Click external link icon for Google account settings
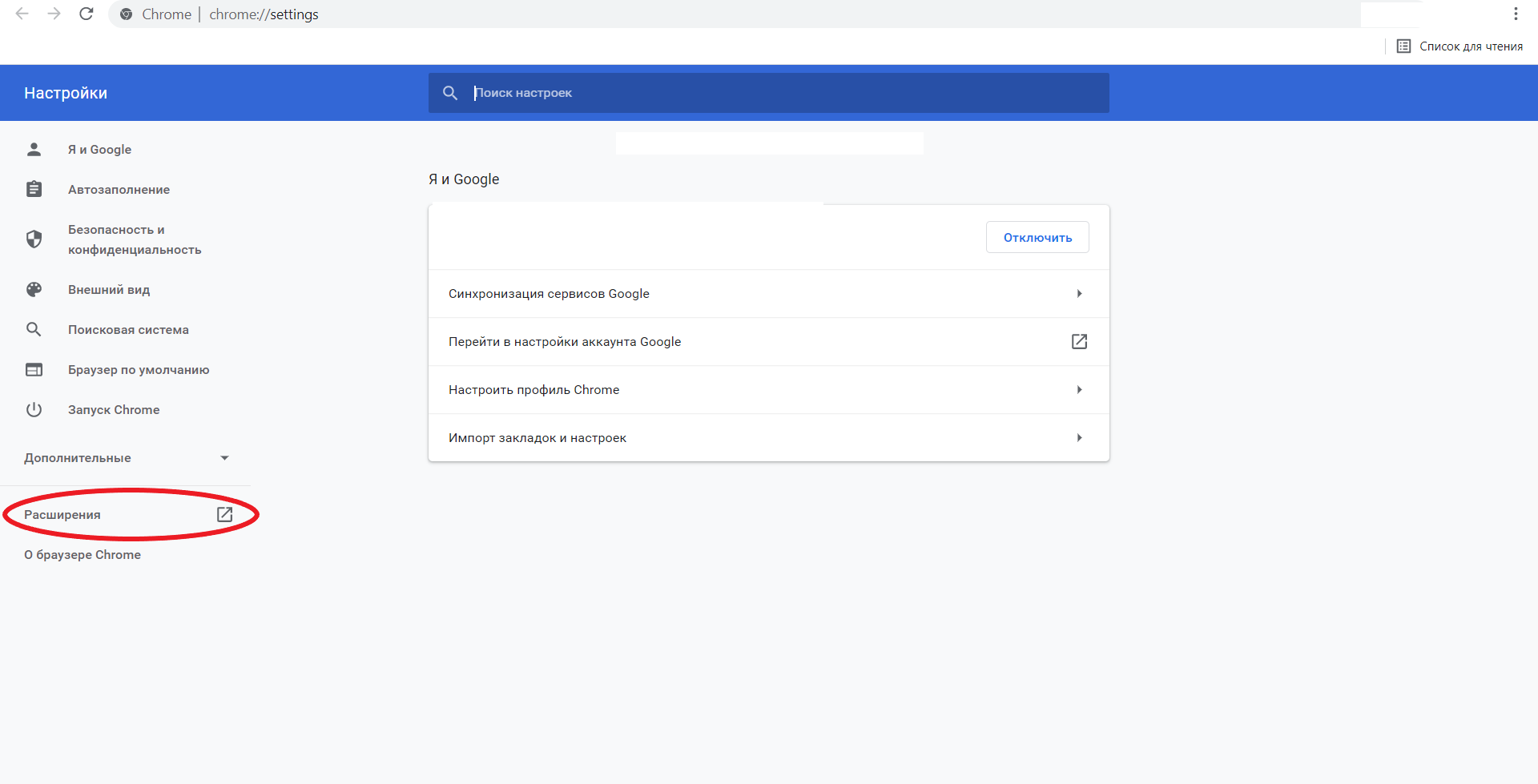Viewport: 1538px width, 784px height. coord(1079,342)
